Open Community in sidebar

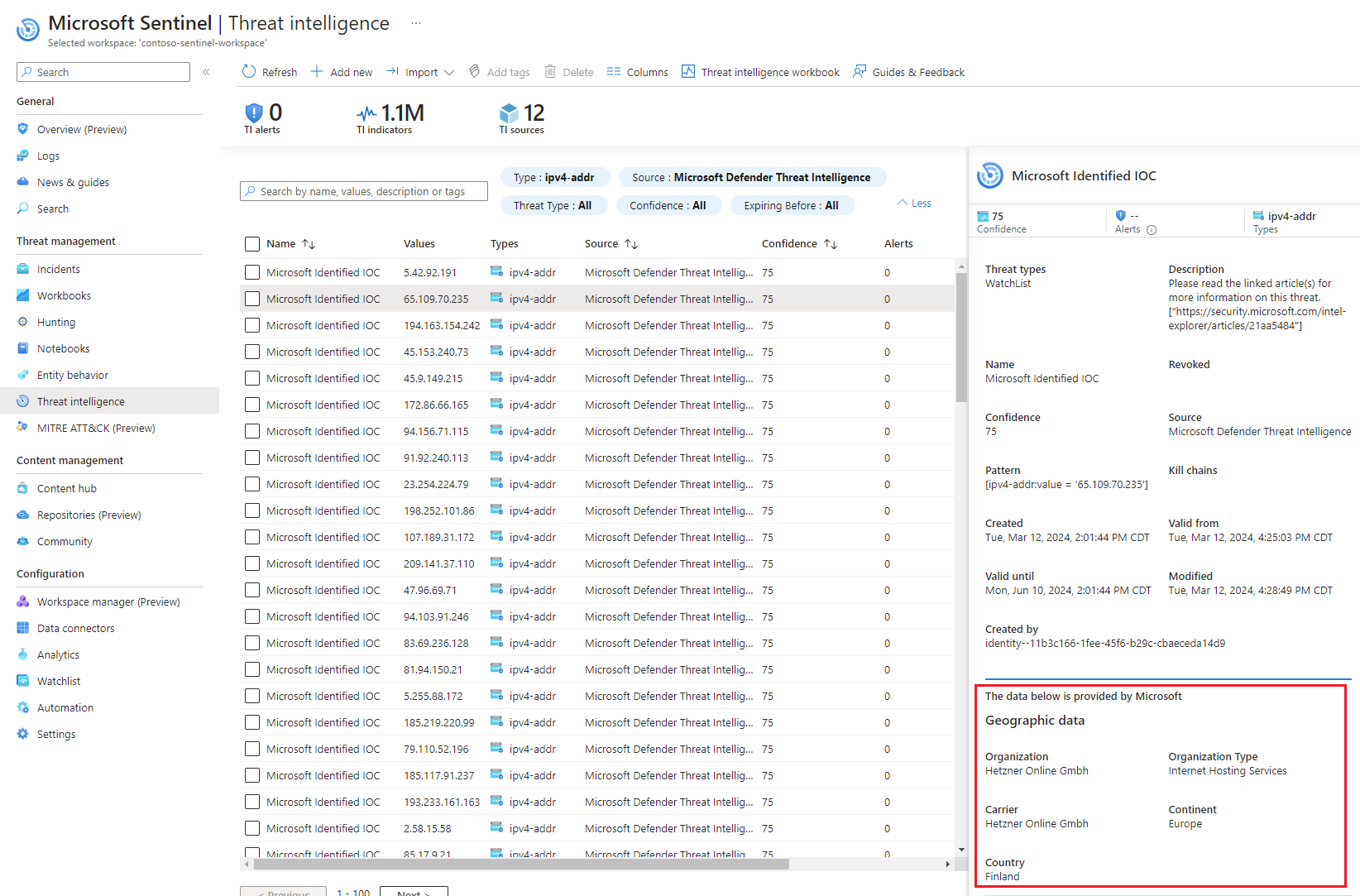65,541
